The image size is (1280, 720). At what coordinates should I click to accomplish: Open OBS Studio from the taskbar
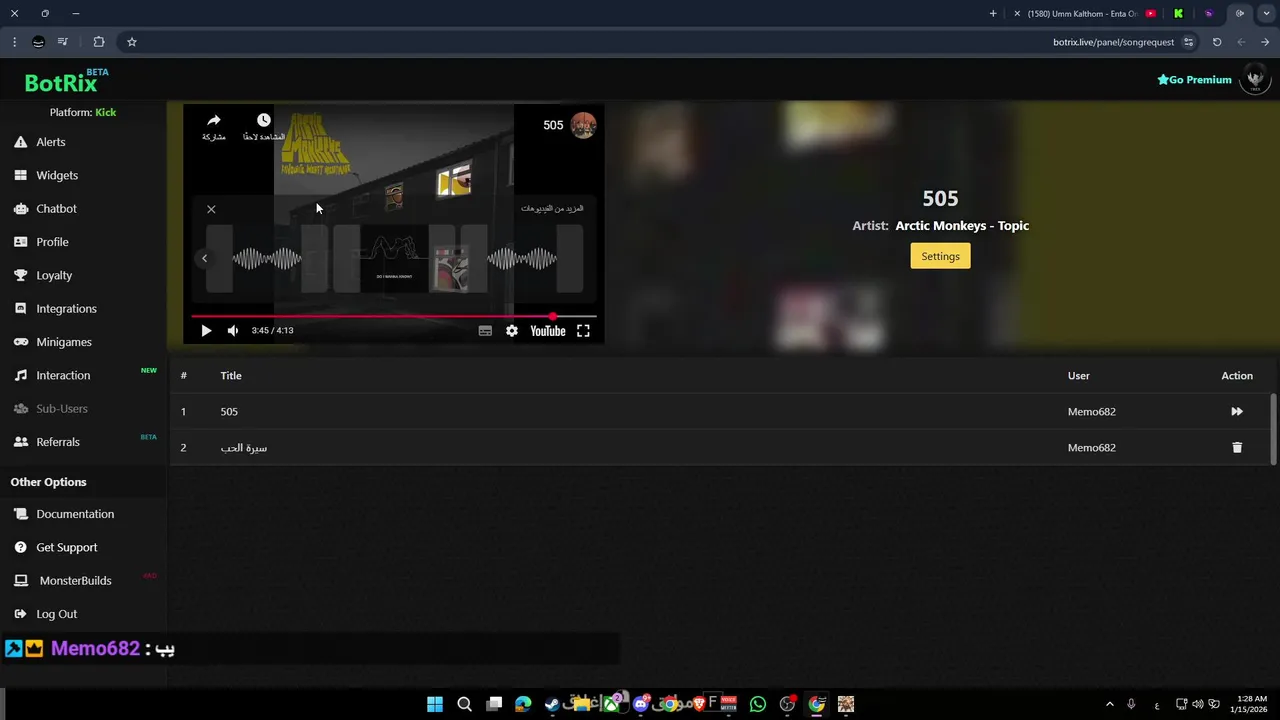[787, 704]
